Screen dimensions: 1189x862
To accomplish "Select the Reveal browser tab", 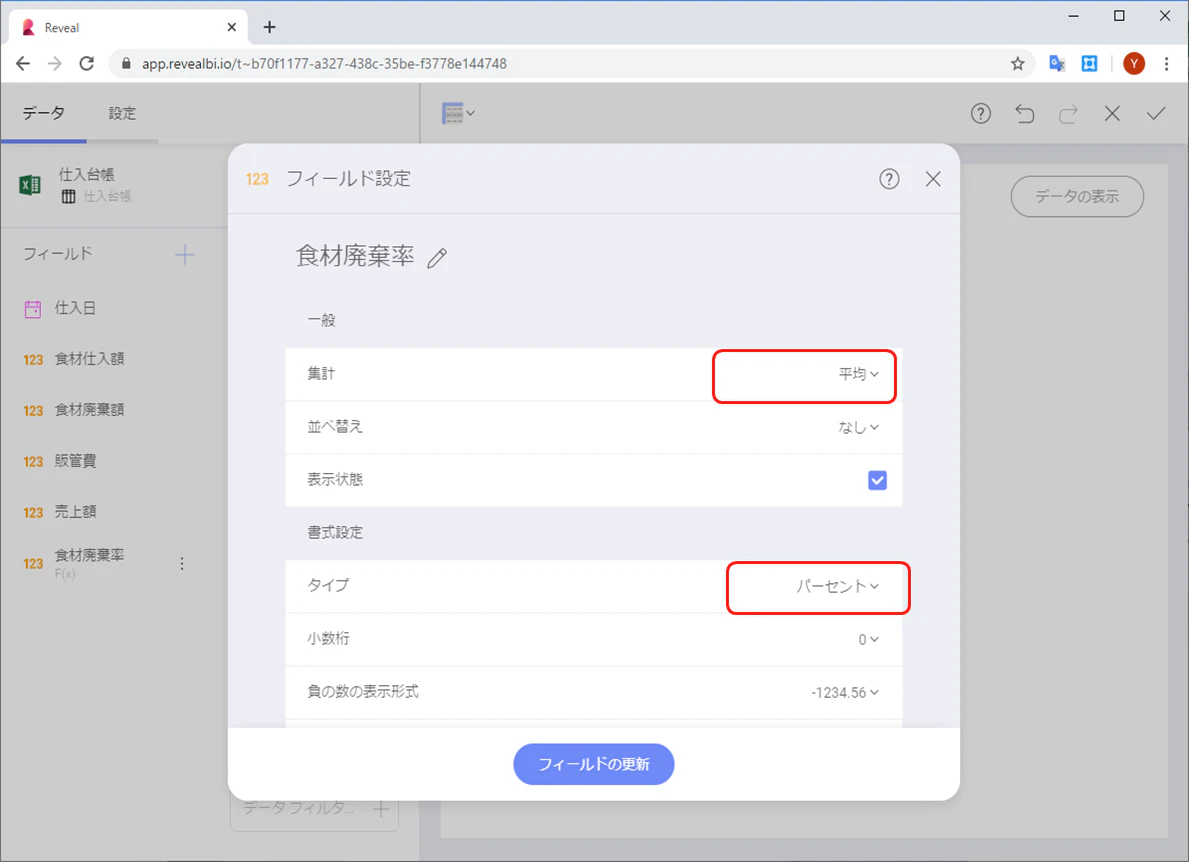I will (x=129, y=27).
